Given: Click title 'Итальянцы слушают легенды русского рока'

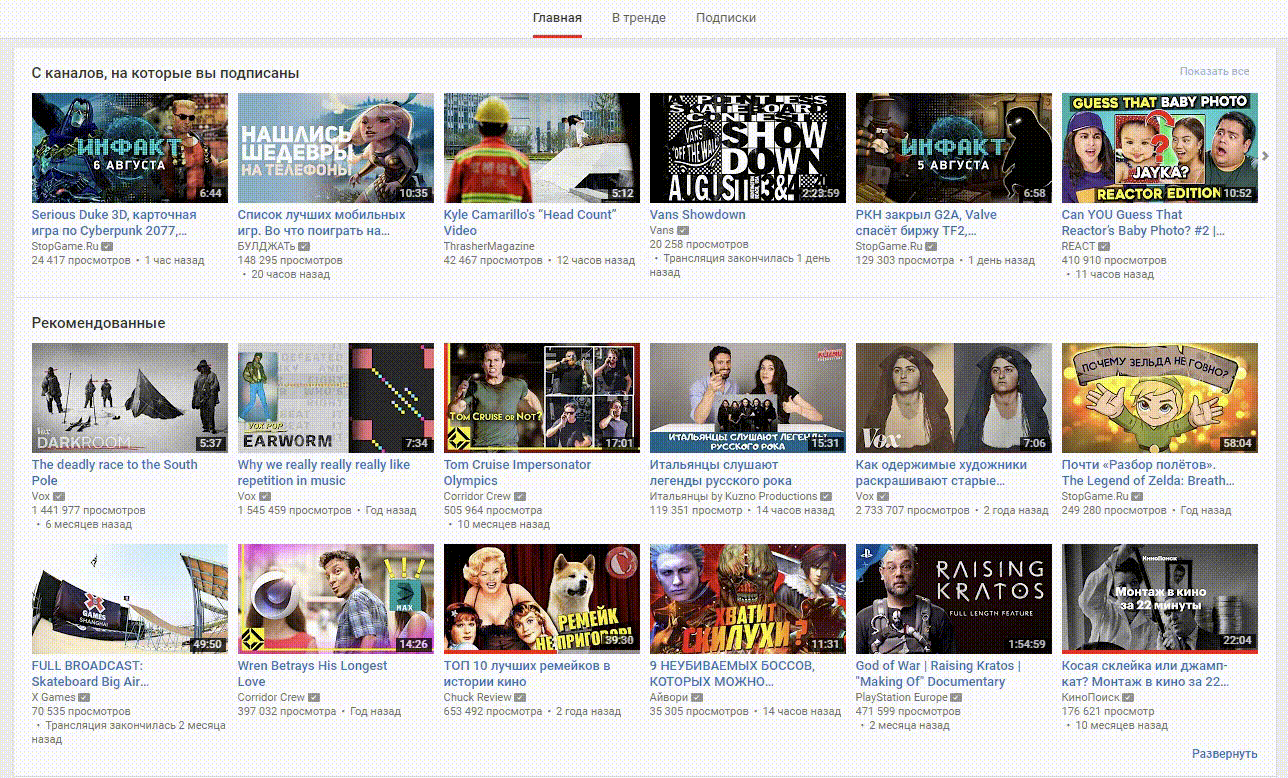Looking at the screenshot, I should coord(721,473).
